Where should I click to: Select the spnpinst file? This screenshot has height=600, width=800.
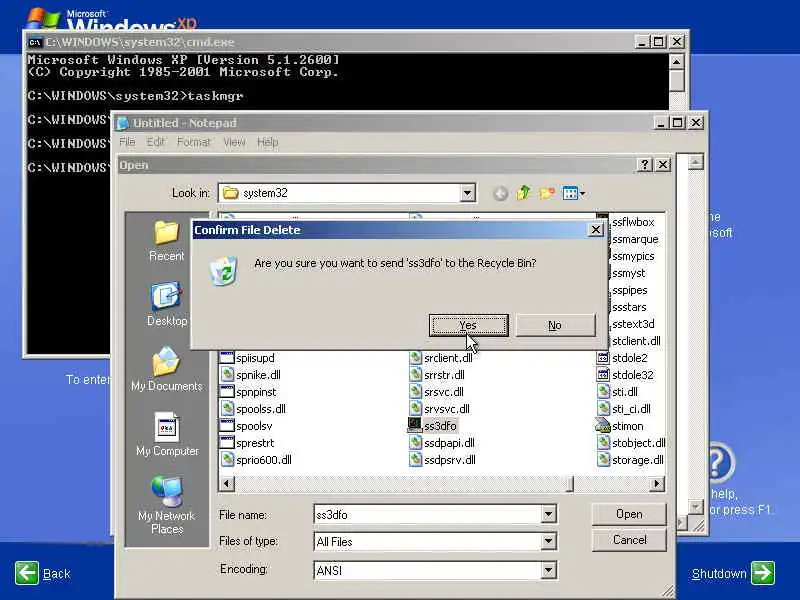[248, 392]
